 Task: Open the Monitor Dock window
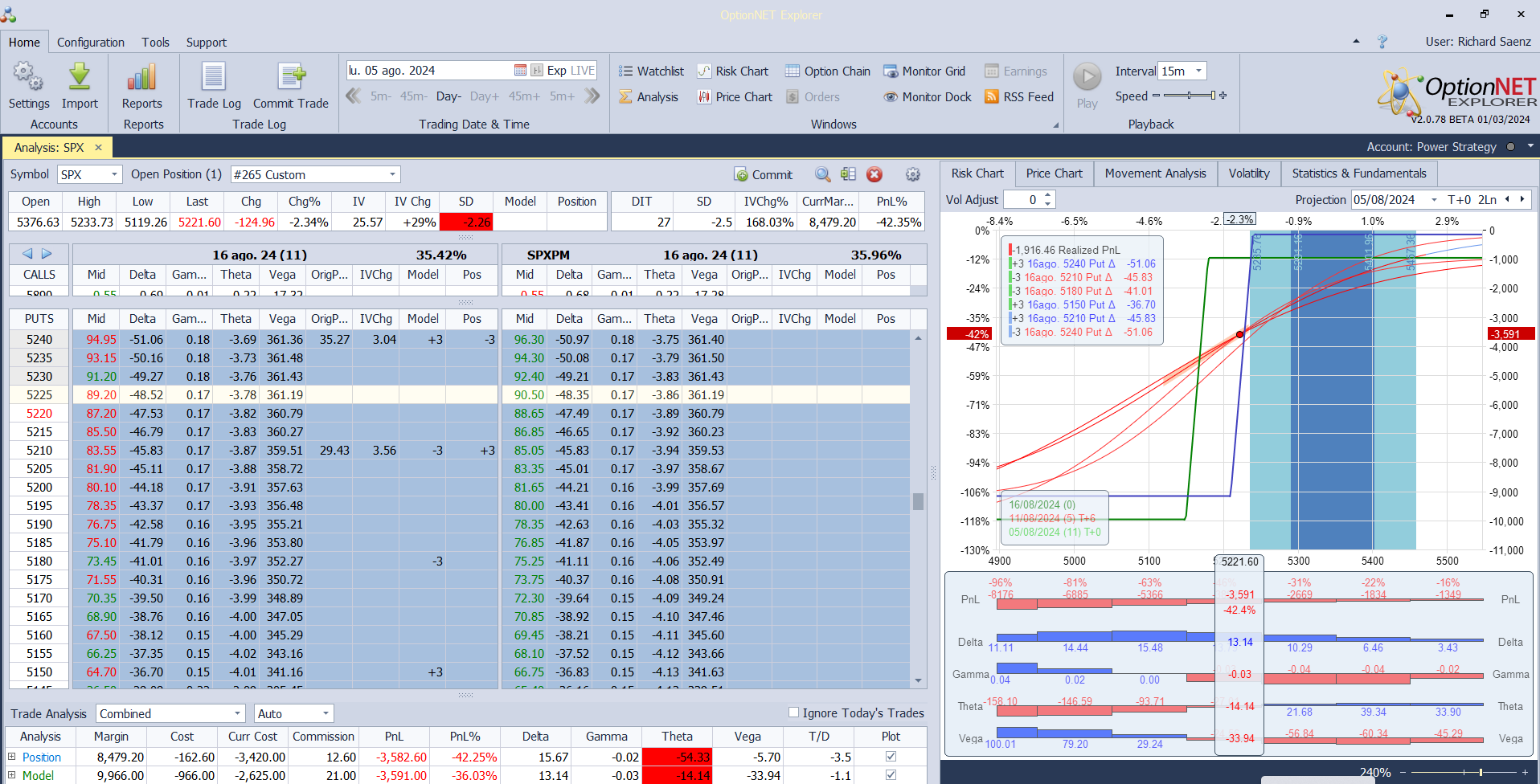point(928,97)
